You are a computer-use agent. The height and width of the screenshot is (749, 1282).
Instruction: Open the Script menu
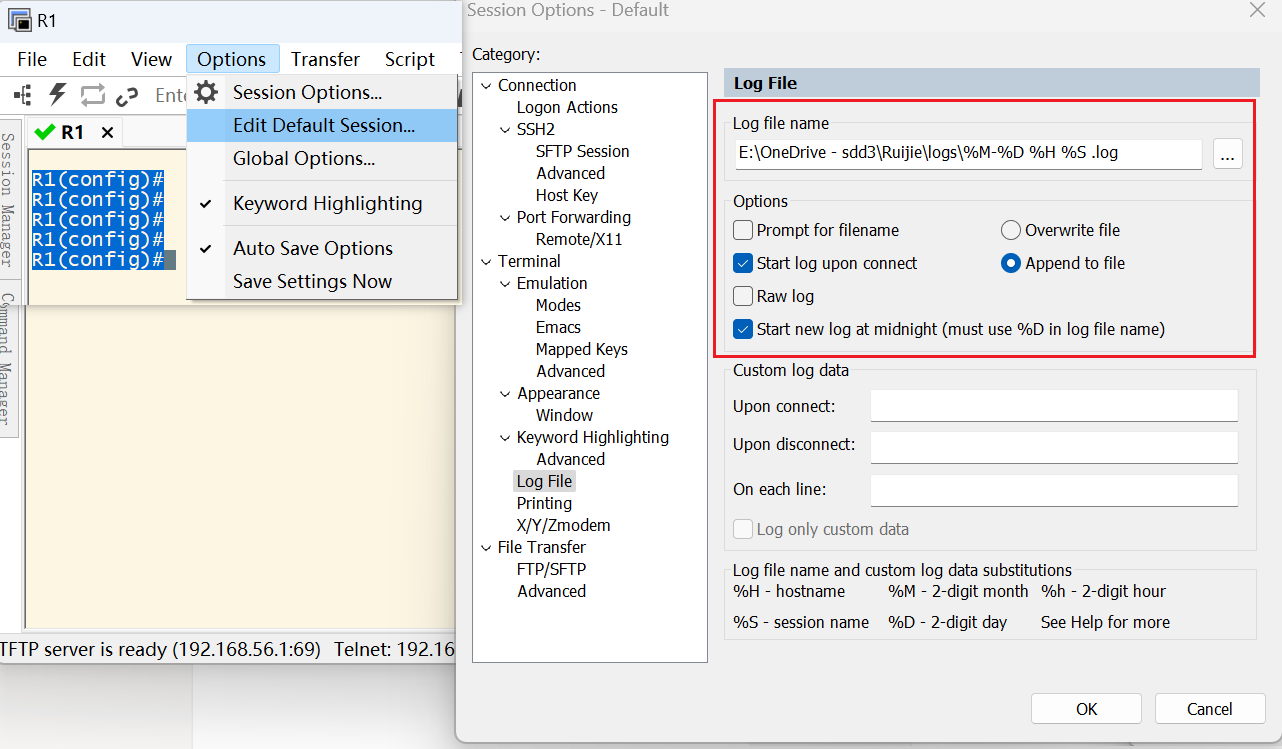coord(410,59)
